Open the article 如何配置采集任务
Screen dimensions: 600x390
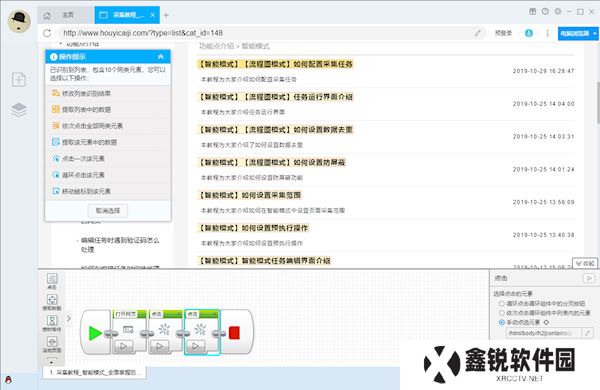[275, 64]
